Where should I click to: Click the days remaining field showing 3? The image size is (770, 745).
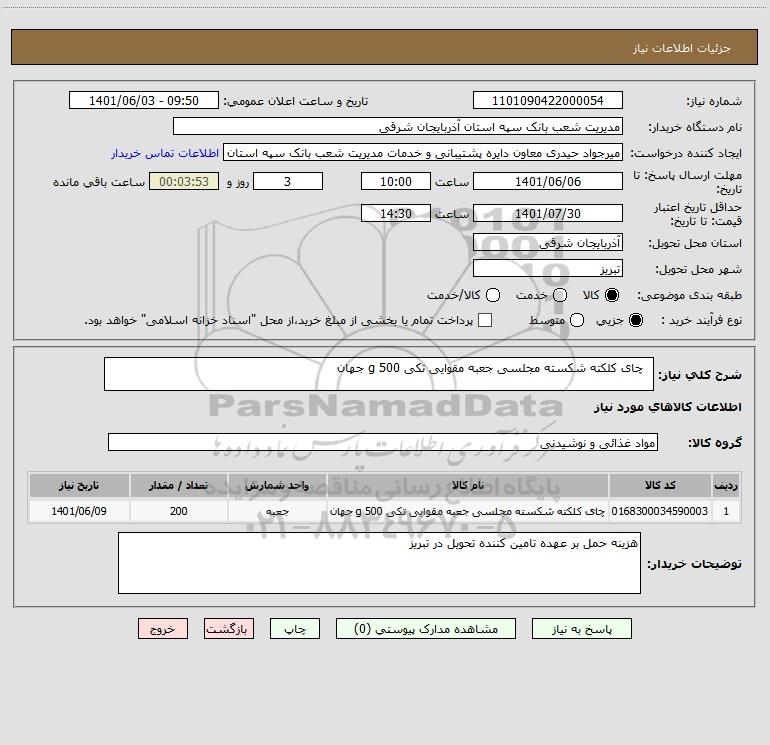coord(288,181)
